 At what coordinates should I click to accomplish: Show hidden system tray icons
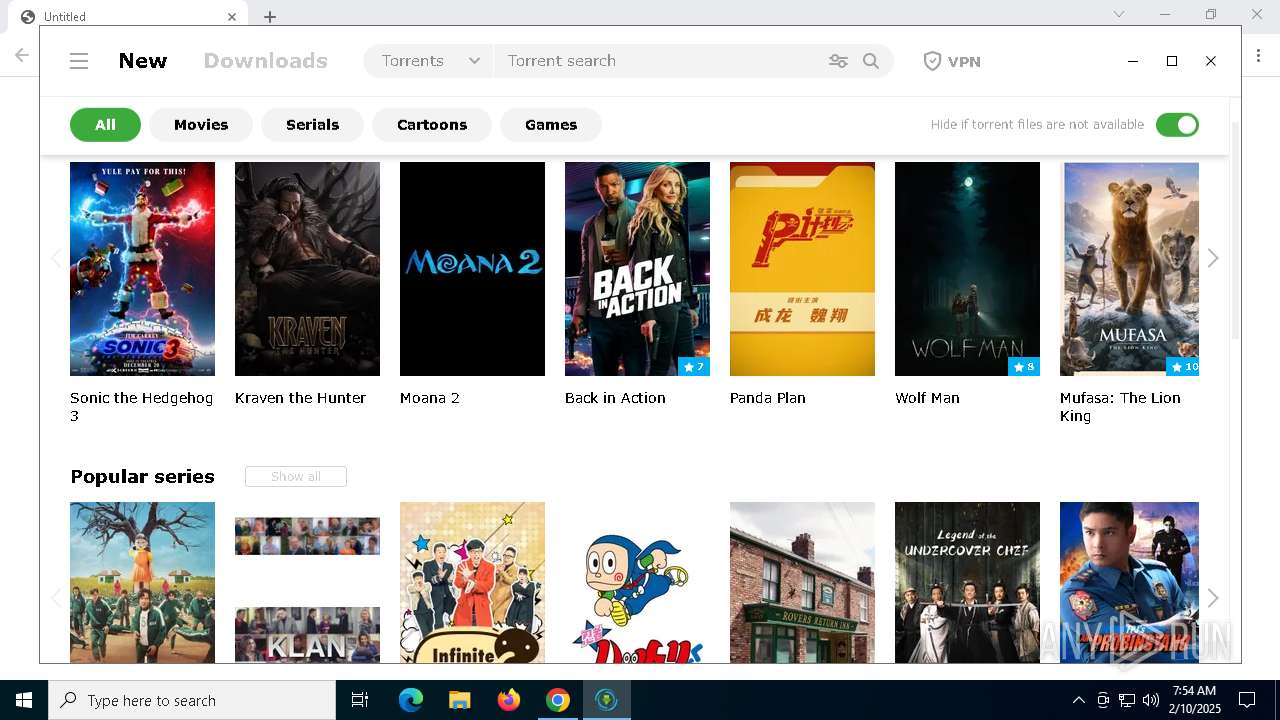coord(1079,700)
